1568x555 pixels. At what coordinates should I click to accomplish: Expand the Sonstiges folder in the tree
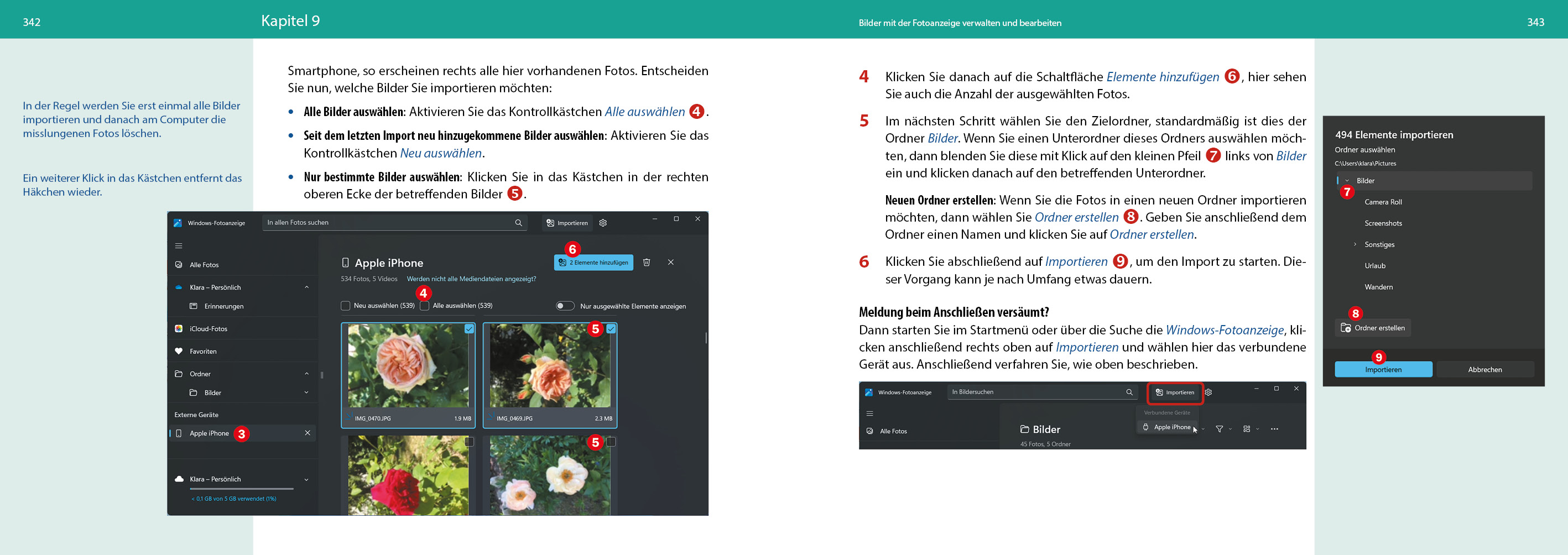pos(1355,245)
